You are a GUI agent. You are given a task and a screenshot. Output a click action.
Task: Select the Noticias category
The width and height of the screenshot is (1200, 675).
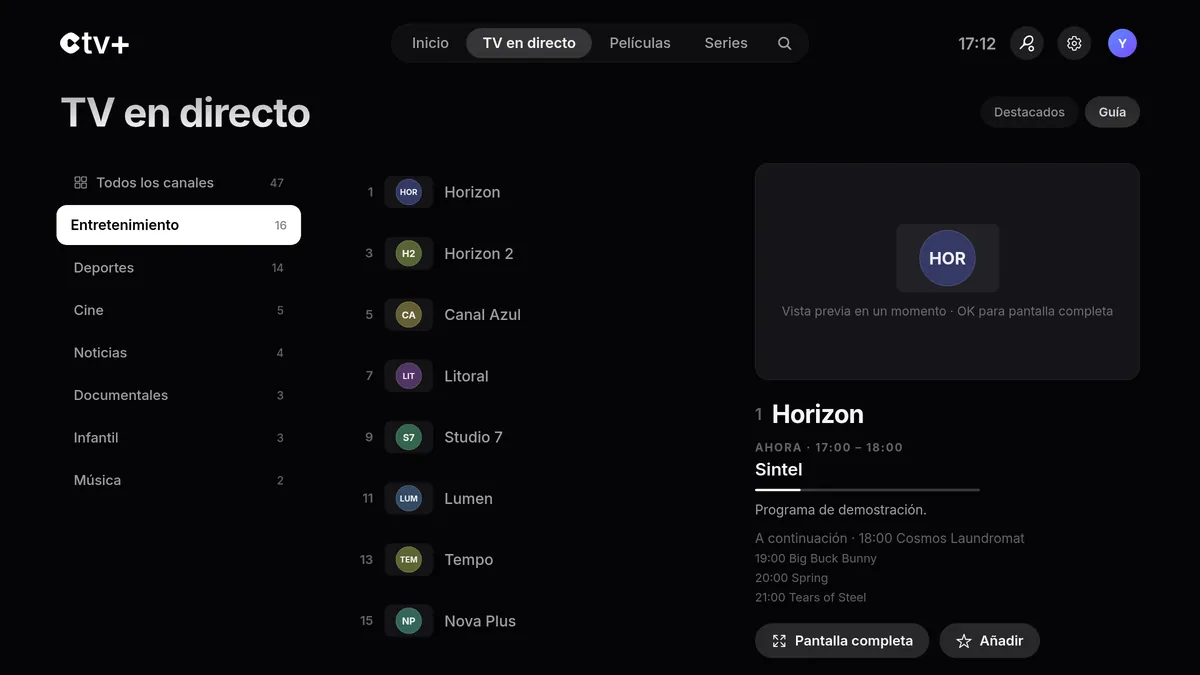(x=179, y=353)
